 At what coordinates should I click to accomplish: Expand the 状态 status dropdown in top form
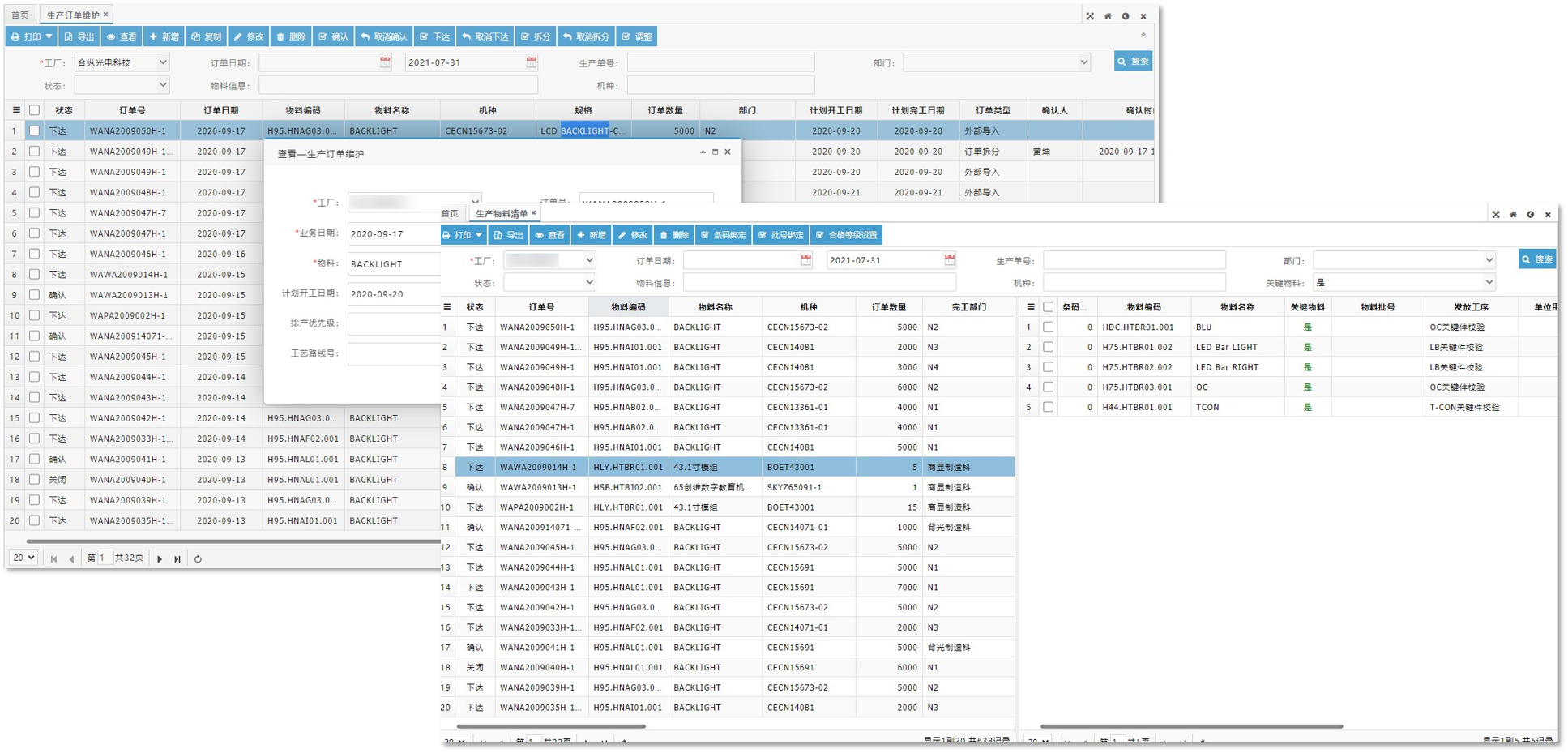click(162, 85)
